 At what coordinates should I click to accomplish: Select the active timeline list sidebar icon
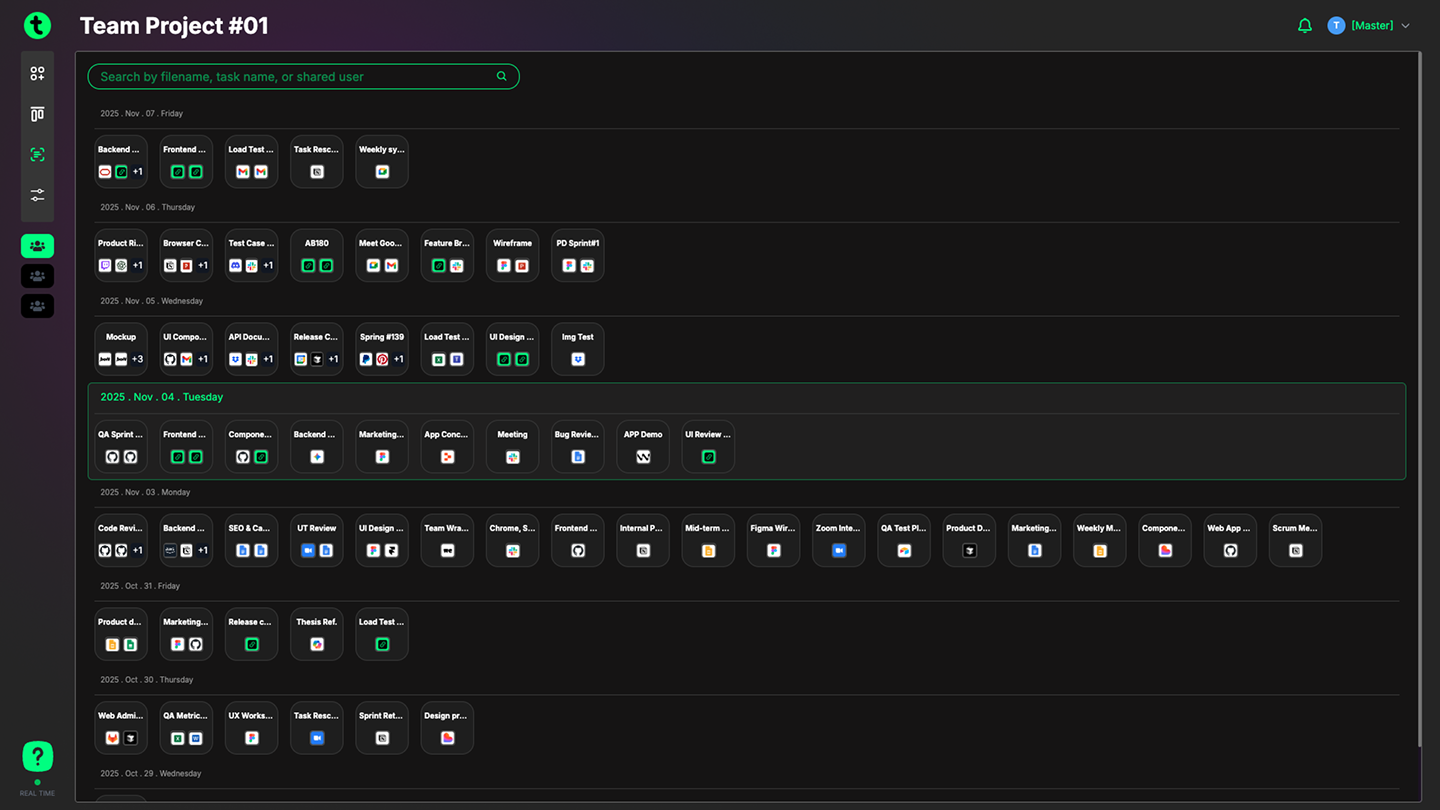pos(37,155)
